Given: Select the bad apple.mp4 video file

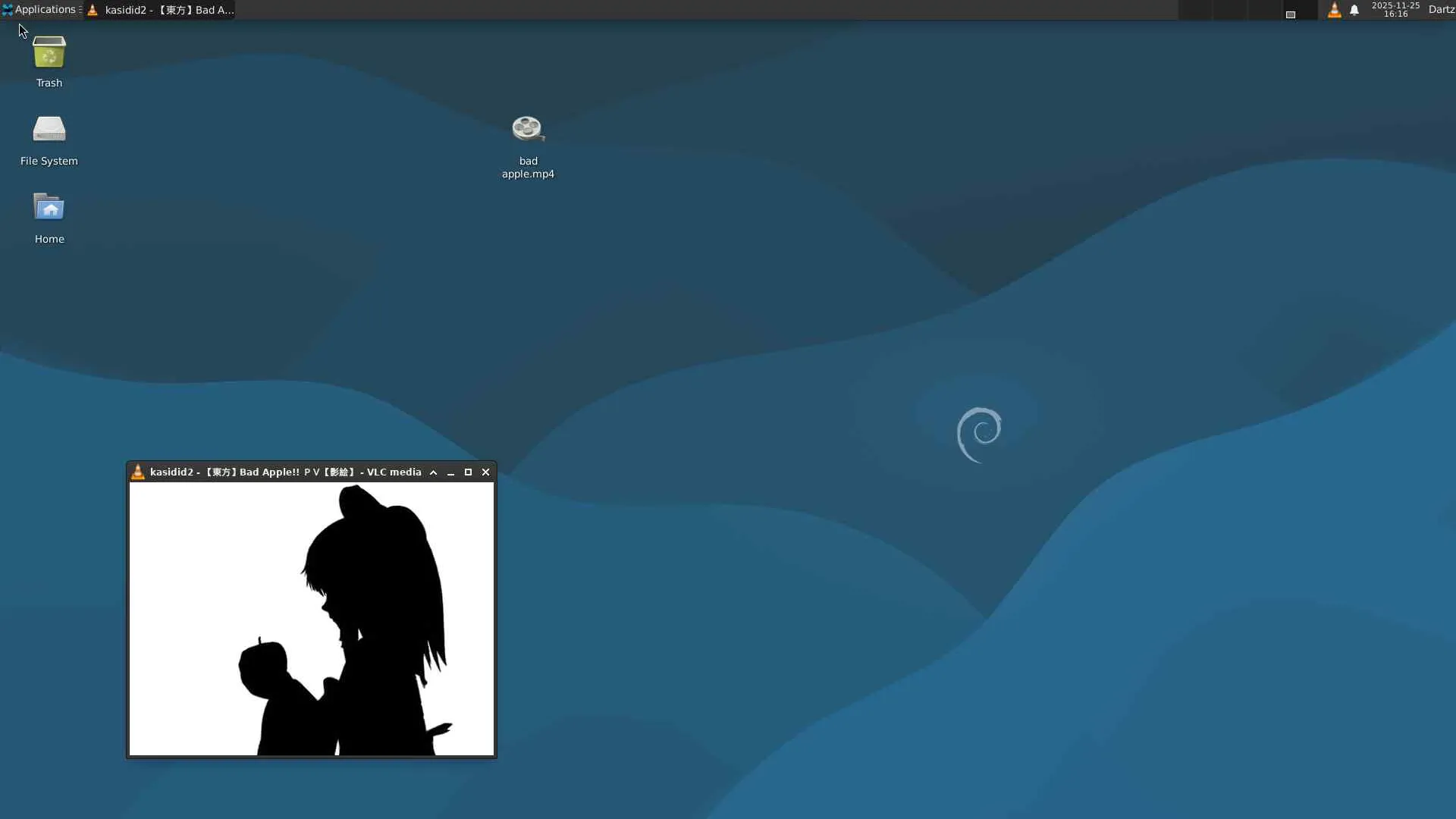Looking at the screenshot, I should [528, 130].
